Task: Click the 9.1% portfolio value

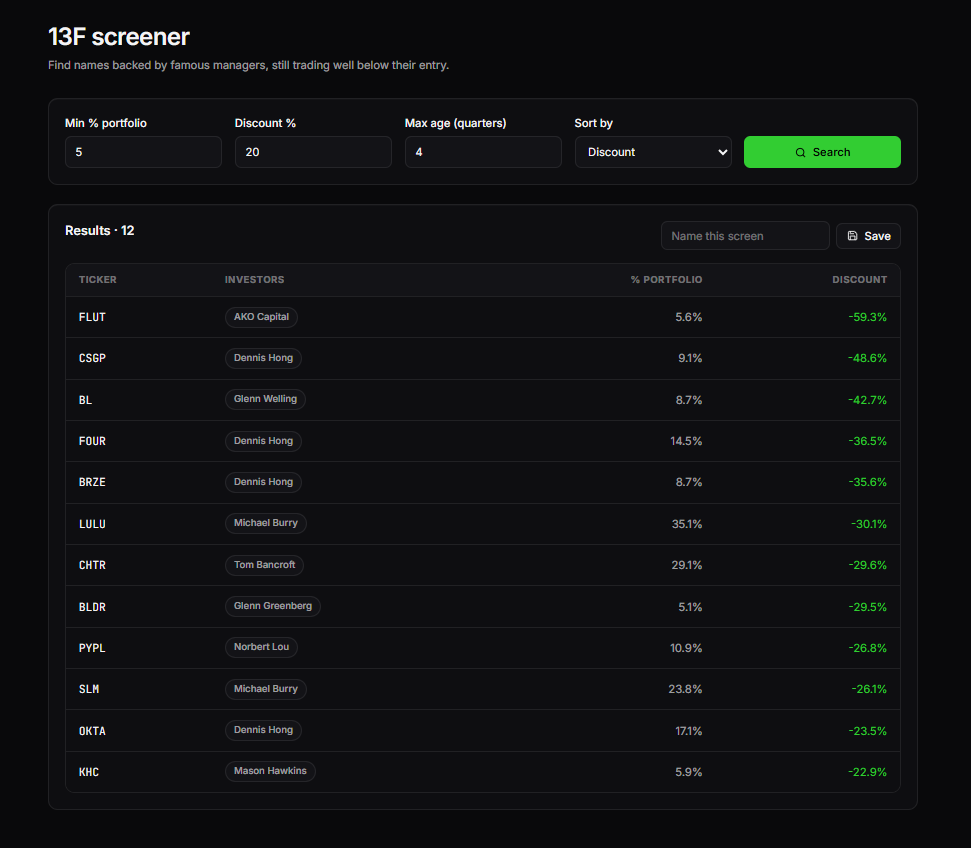Action: pyautogui.click(x=690, y=358)
